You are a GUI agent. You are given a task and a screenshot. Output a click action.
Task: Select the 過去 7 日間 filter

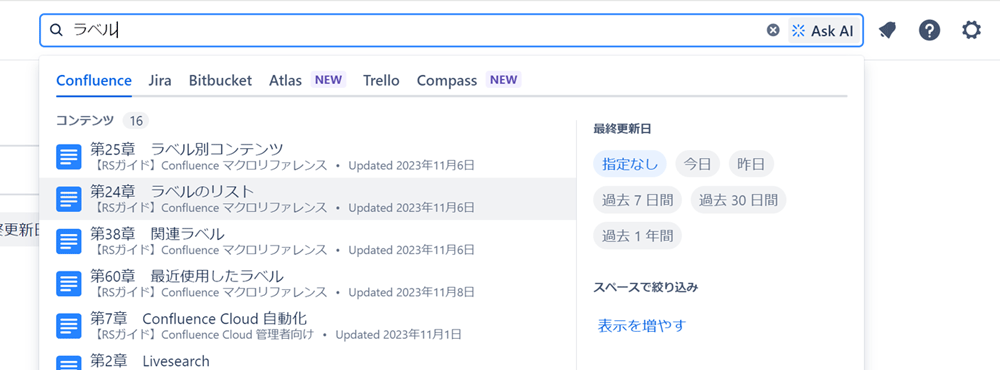pos(637,200)
